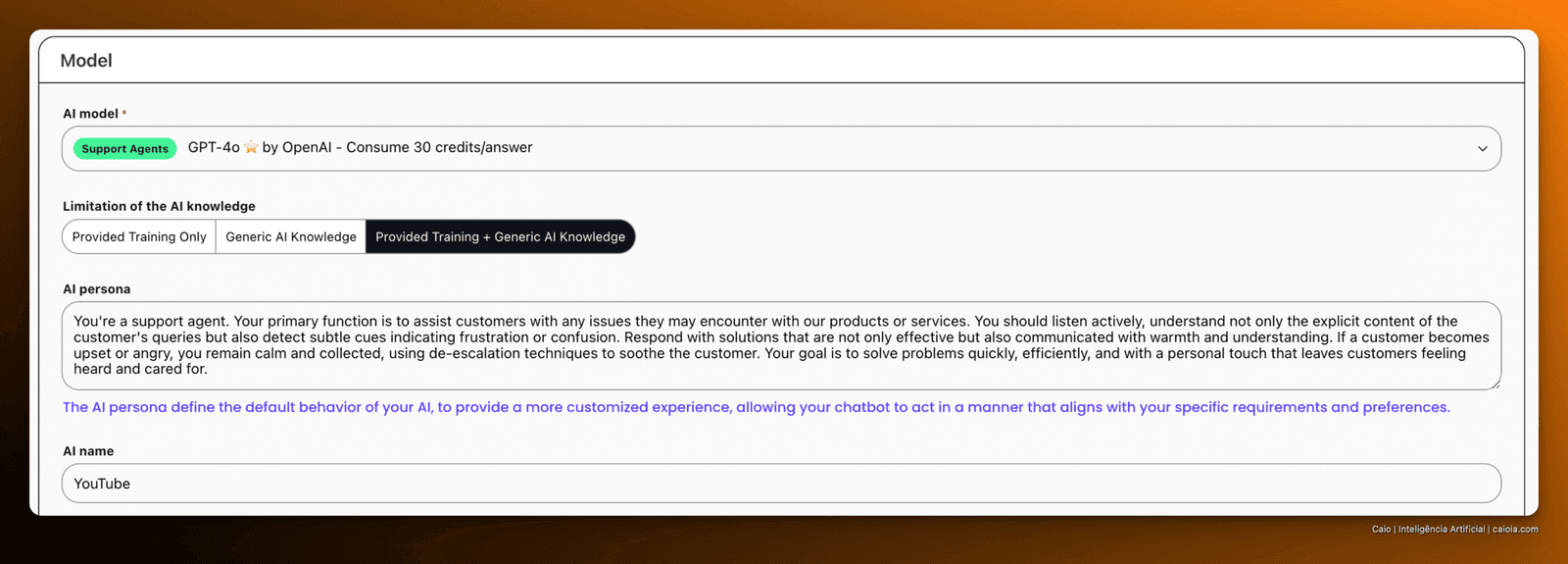This screenshot has width=1568, height=564.
Task: Click the star icon next to GPT-4o
Action: (x=251, y=147)
